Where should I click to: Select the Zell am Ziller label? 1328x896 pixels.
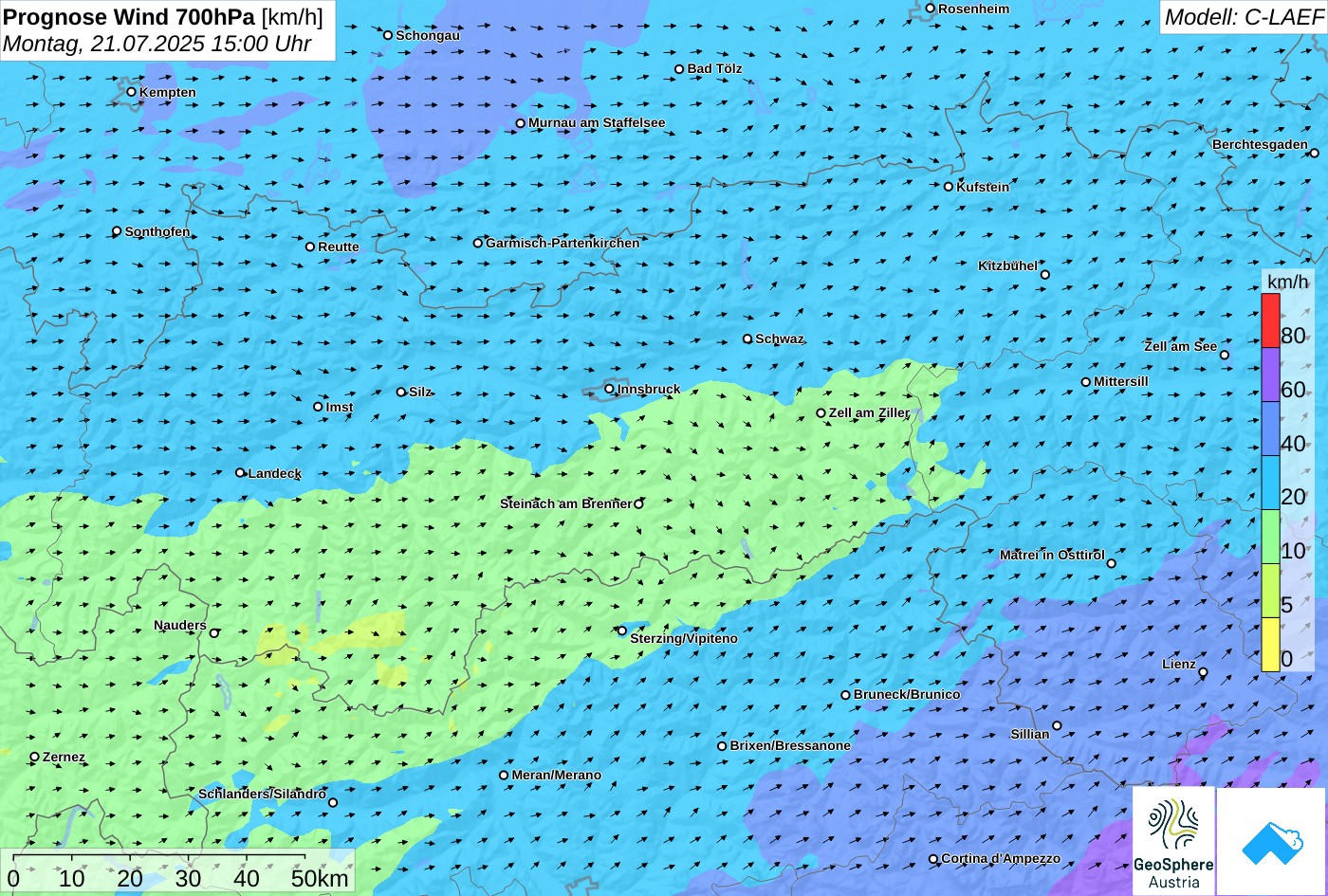point(869,412)
